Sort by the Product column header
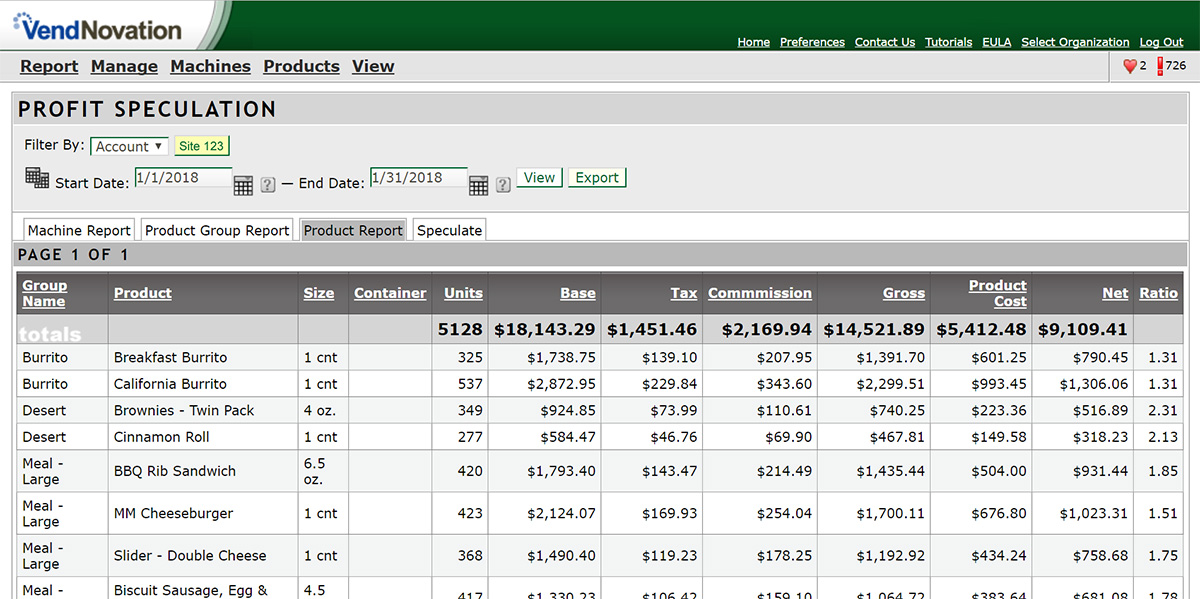Screen dimensions: 1200x599 (143, 293)
